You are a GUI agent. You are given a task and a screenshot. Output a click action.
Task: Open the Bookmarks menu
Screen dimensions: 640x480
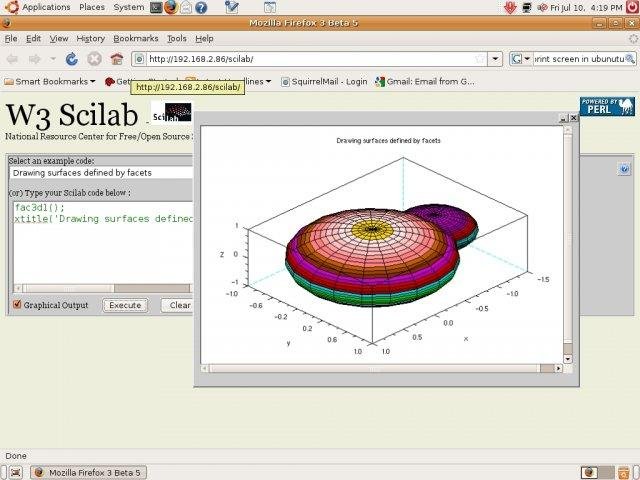pyautogui.click(x=136, y=38)
